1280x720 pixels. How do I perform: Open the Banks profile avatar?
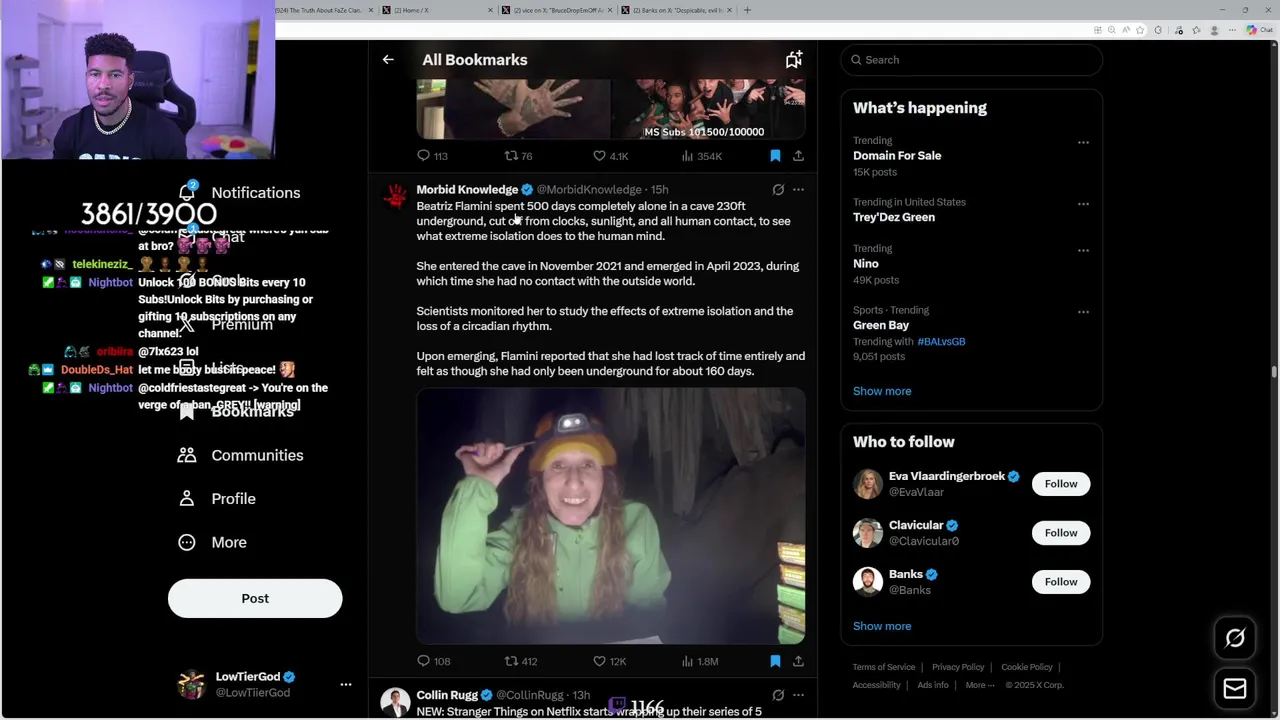pos(867,582)
